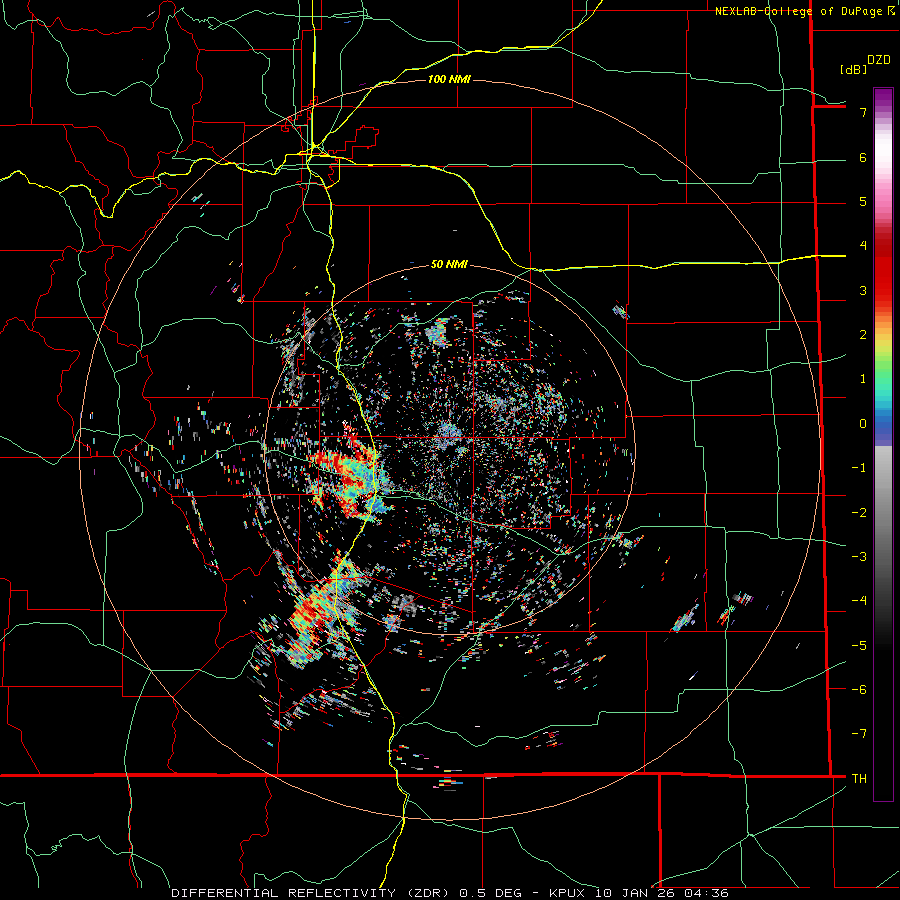The height and width of the screenshot is (900, 900).
Task: Click the DZD legend title
Action: (x=879, y=60)
